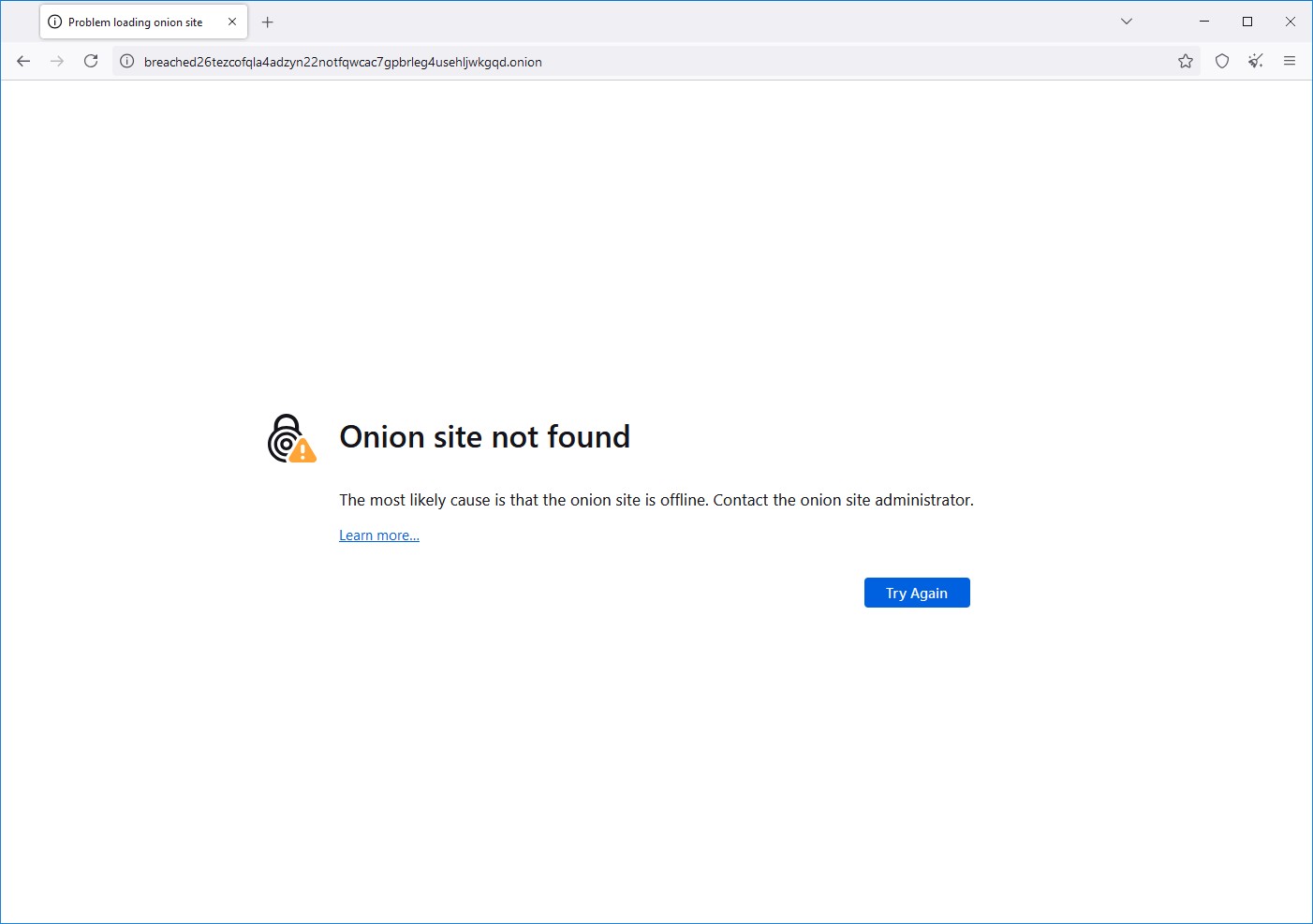Close the 'Problem loading onion site' tab
This screenshot has height=924, width=1313.
coord(232,22)
